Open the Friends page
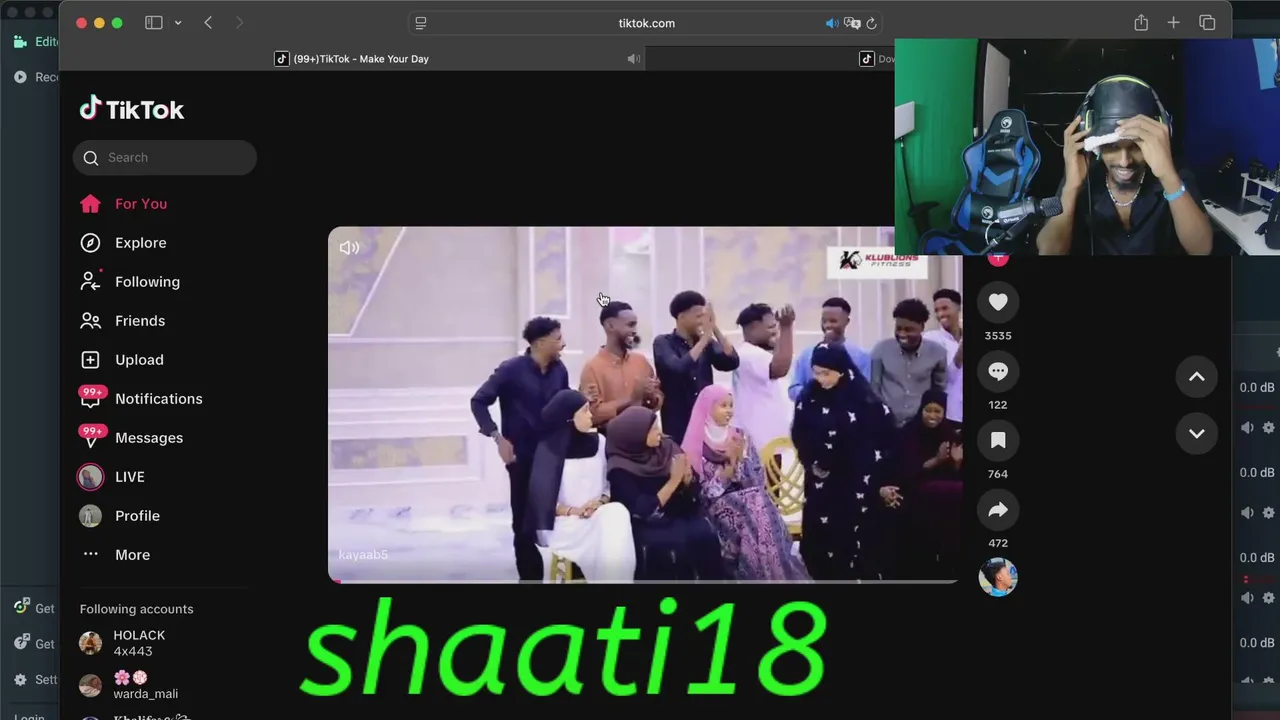The height and width of the screenshot is (720, 1280). pos(140,321)
